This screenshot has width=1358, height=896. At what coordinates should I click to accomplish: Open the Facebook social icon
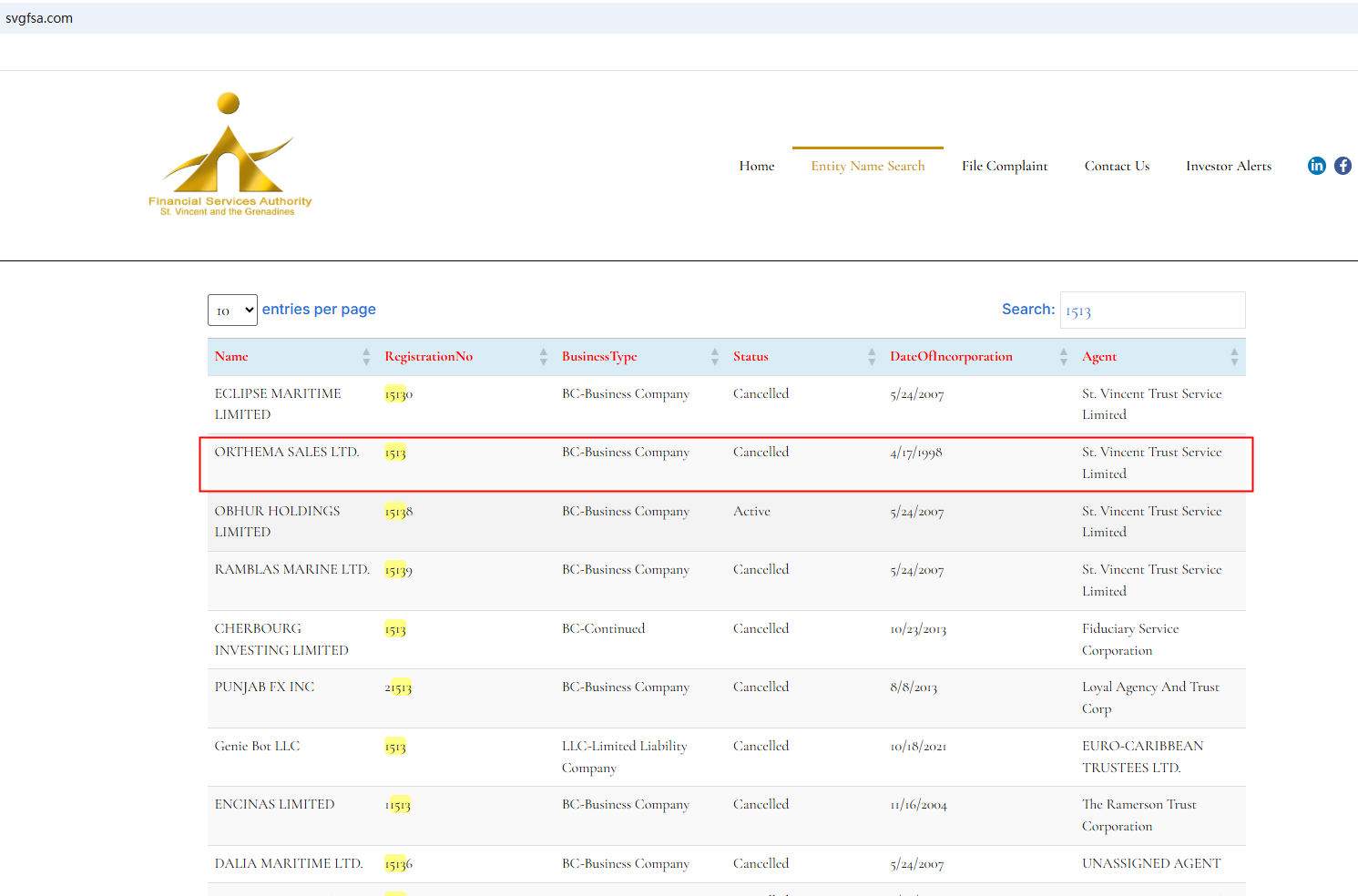pos(1343,166)
